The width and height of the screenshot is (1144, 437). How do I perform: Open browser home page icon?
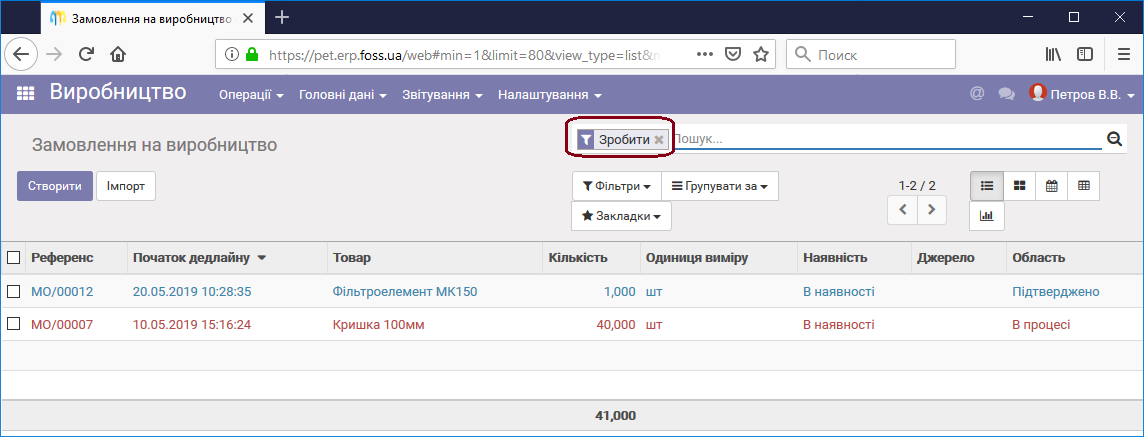coord(118,54)
